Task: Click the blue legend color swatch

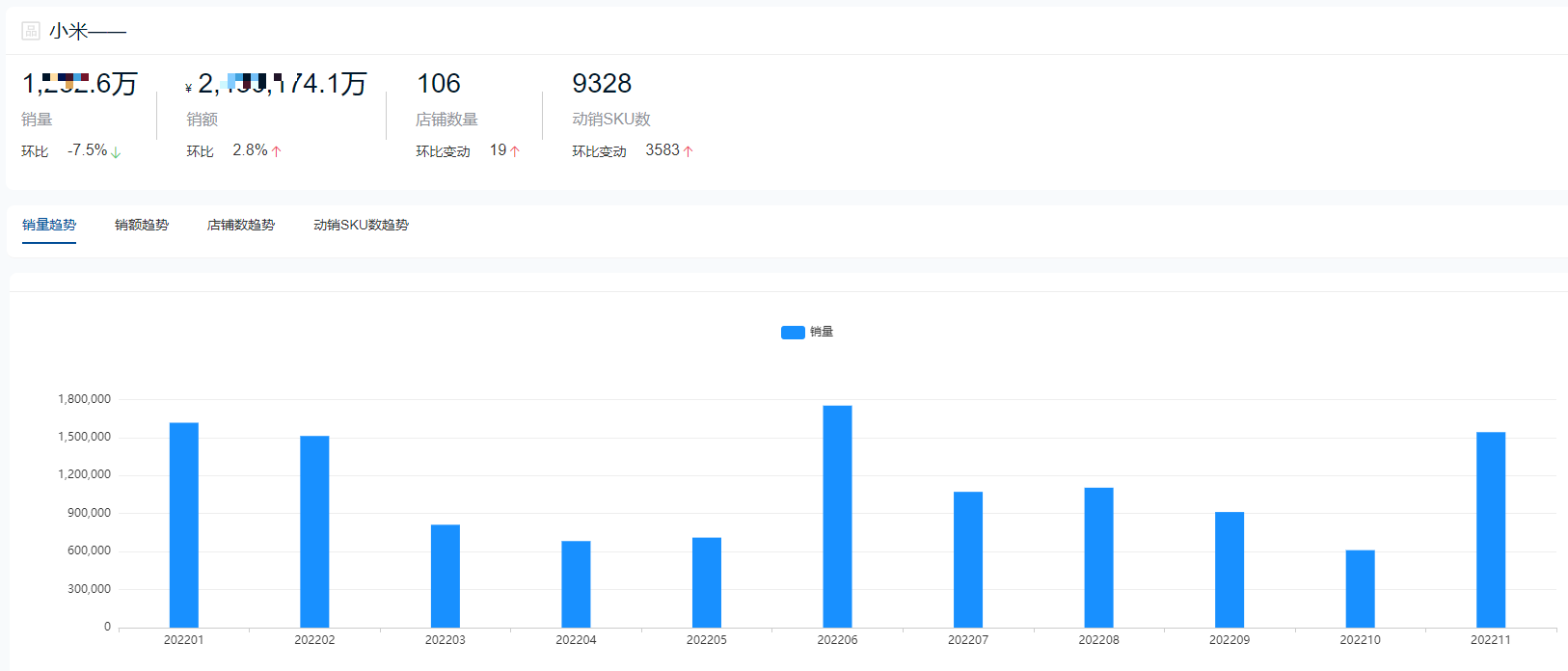Action: [793, 333]
